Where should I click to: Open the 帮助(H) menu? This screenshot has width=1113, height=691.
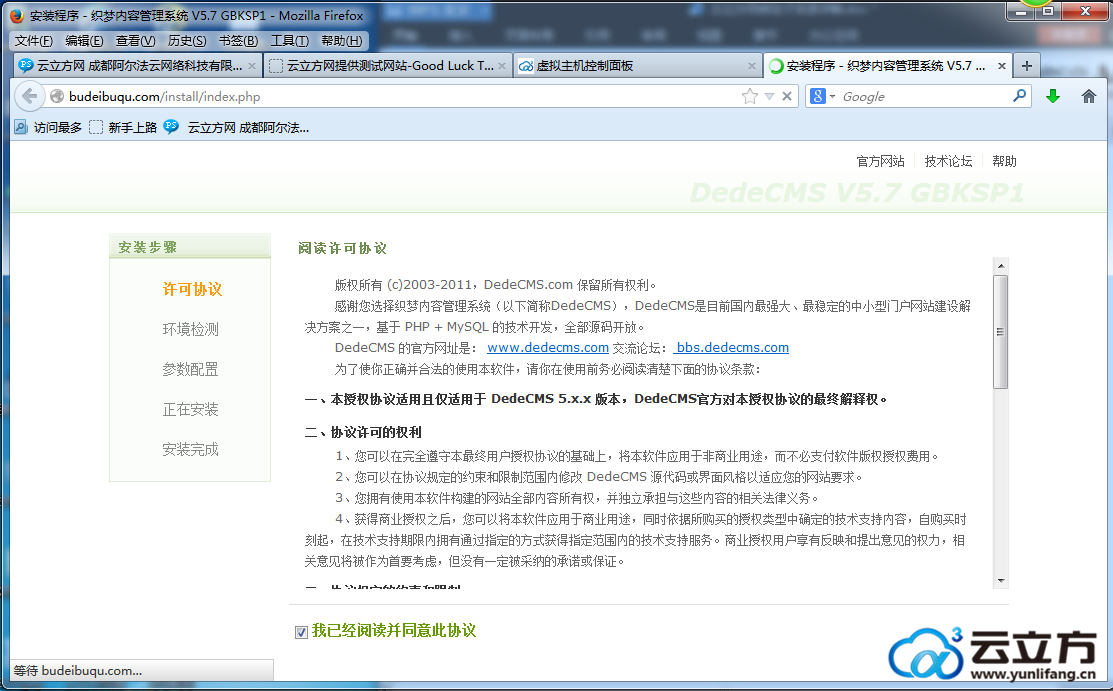point(341,41)
